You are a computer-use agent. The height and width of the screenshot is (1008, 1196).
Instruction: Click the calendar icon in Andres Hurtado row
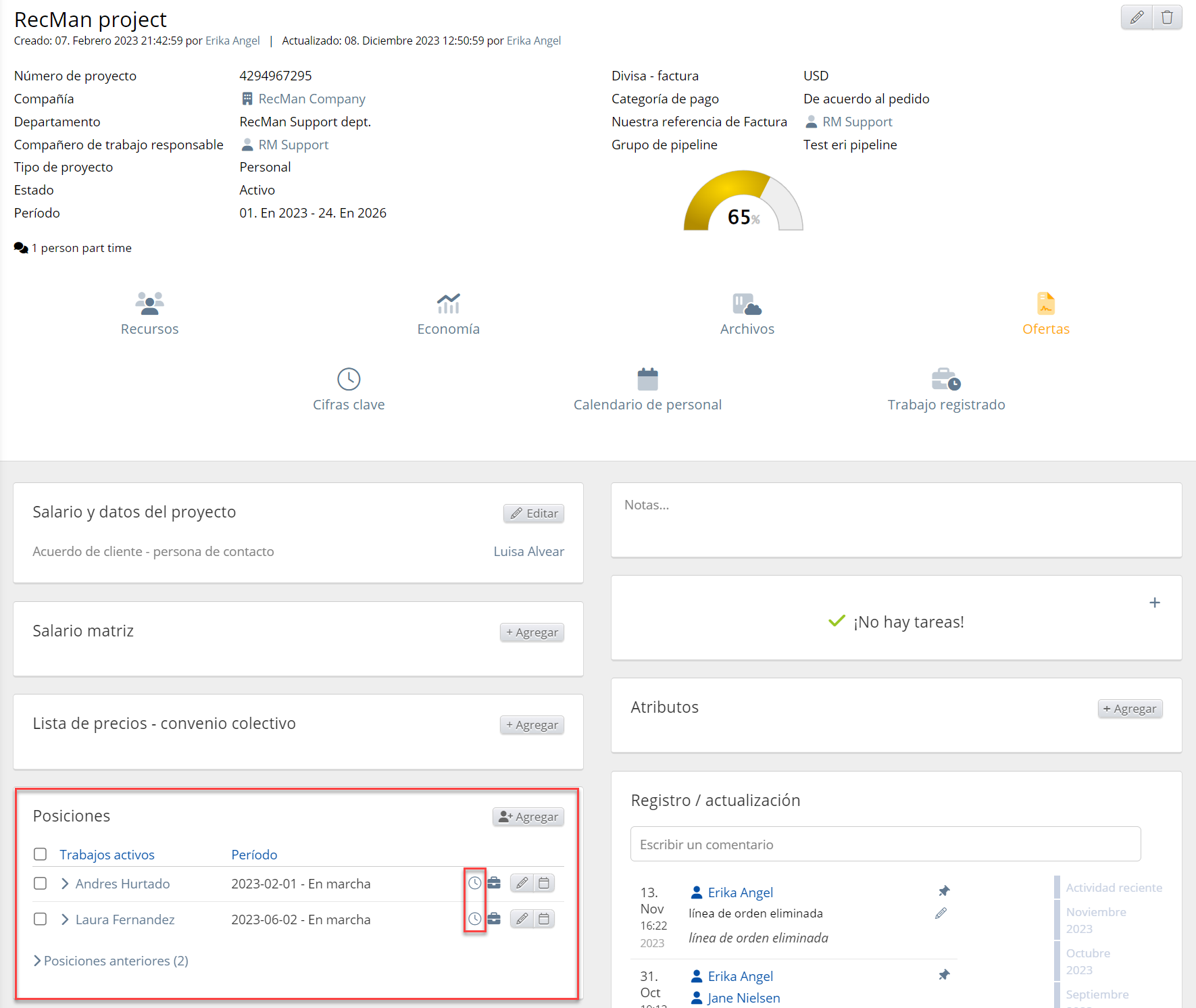[544, 883]
